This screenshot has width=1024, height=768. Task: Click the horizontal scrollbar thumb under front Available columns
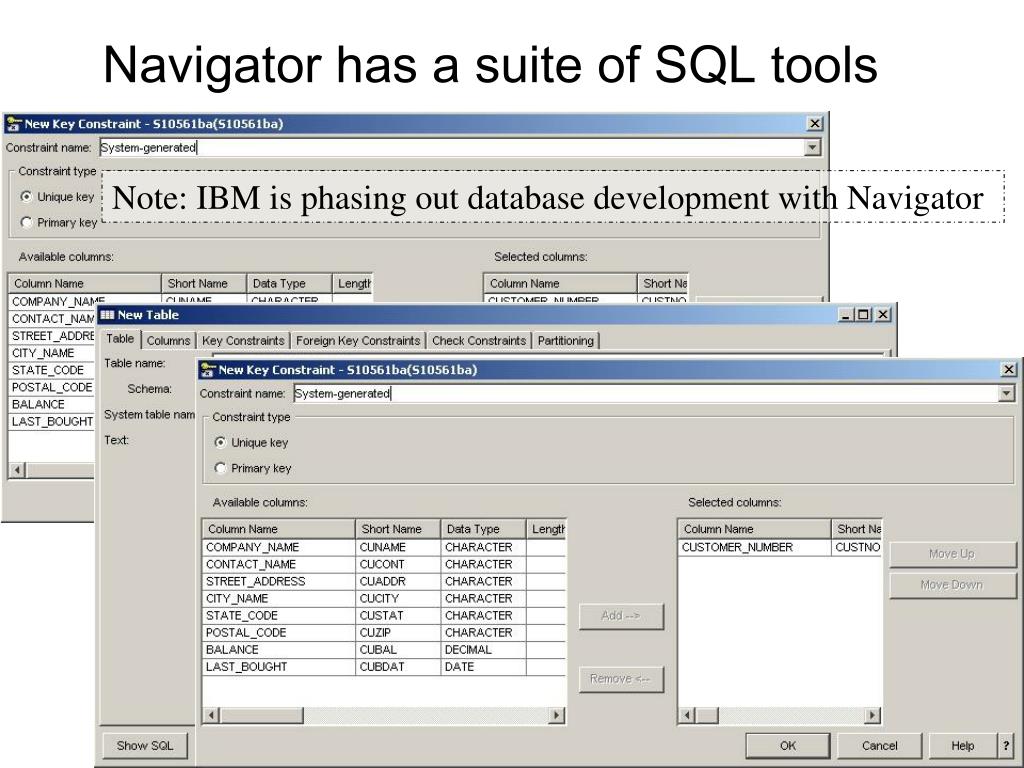261,715
